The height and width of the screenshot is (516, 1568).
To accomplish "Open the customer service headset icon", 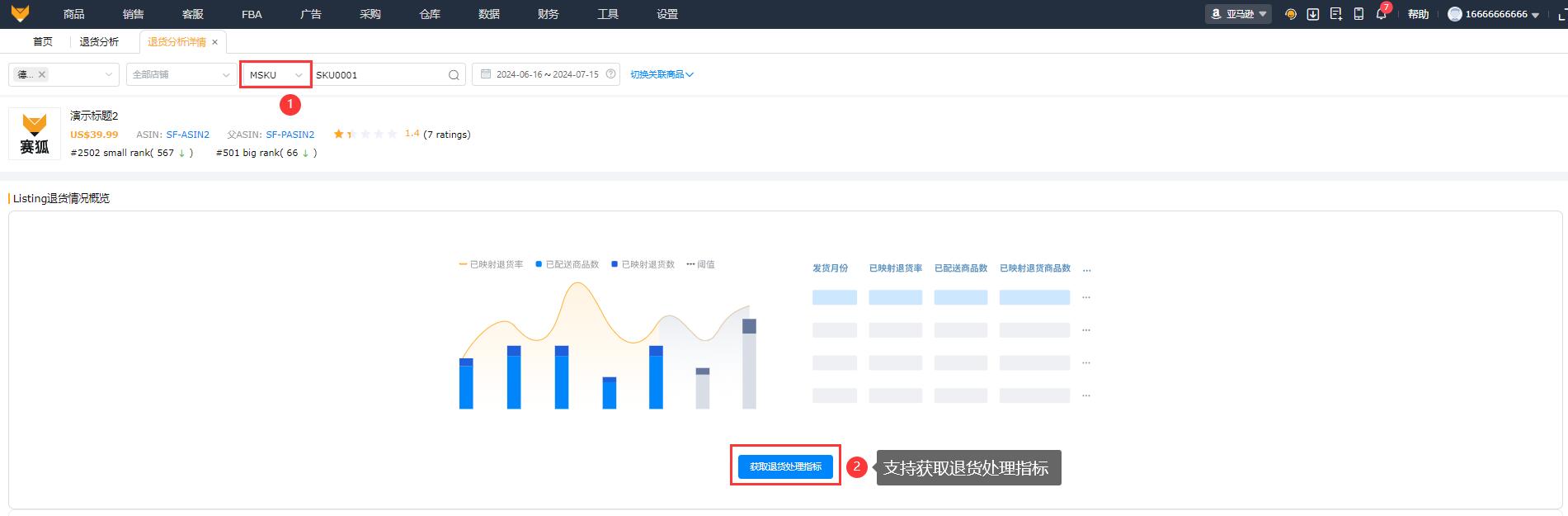I will point(1291,14).
